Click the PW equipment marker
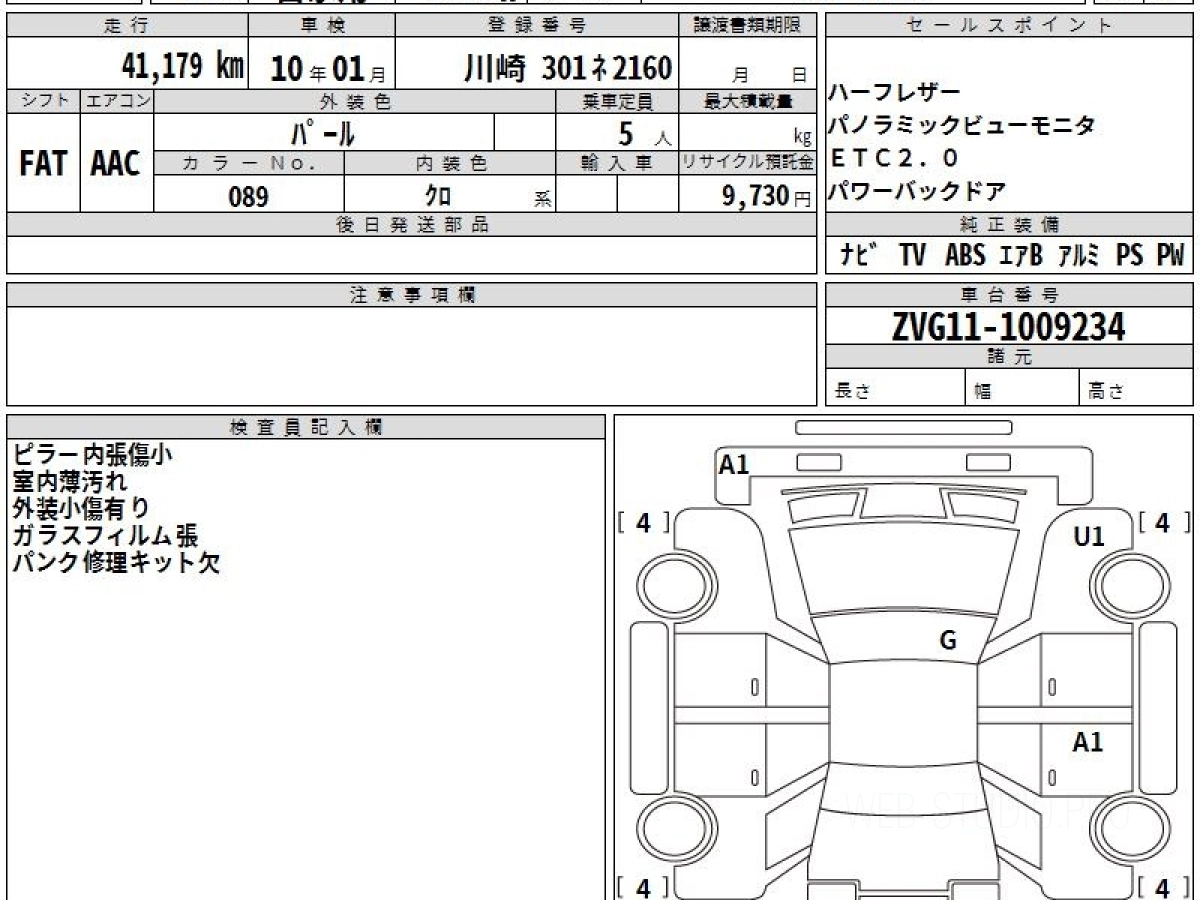Viewport: 1200px width, 900px height. pyautogui.click(x=1170, y=256)
